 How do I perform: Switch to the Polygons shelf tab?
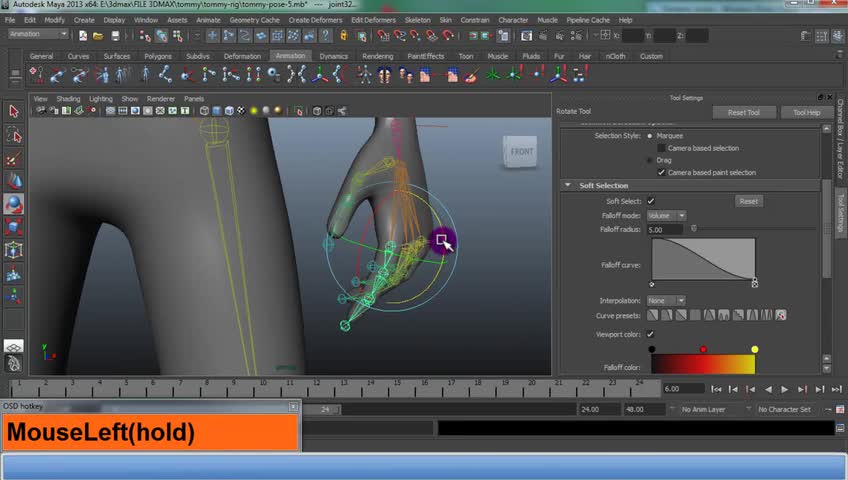(158, 56)
